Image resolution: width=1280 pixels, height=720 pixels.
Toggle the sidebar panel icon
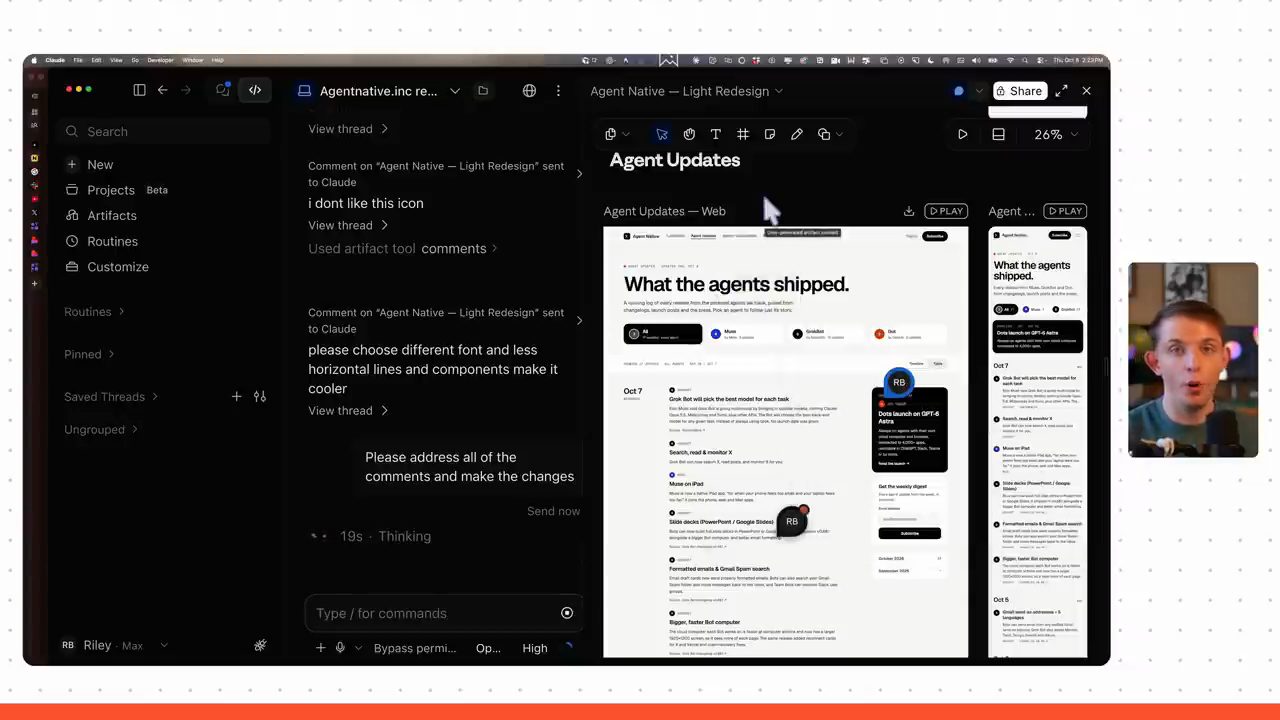tap(139, 90)
